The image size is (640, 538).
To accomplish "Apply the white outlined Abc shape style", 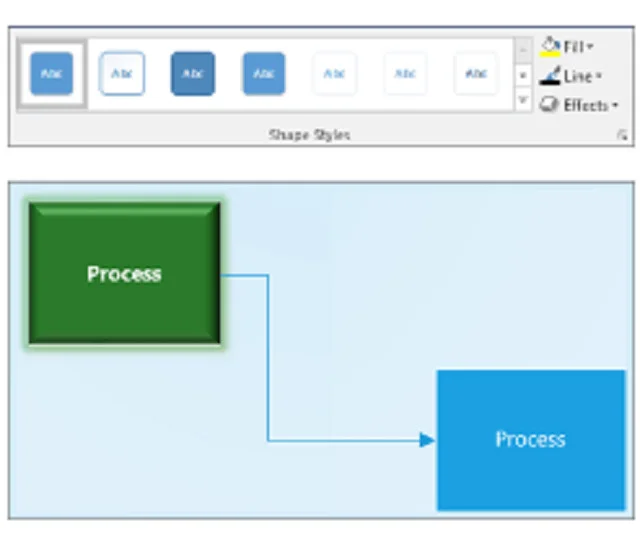I will pos(122,74).
